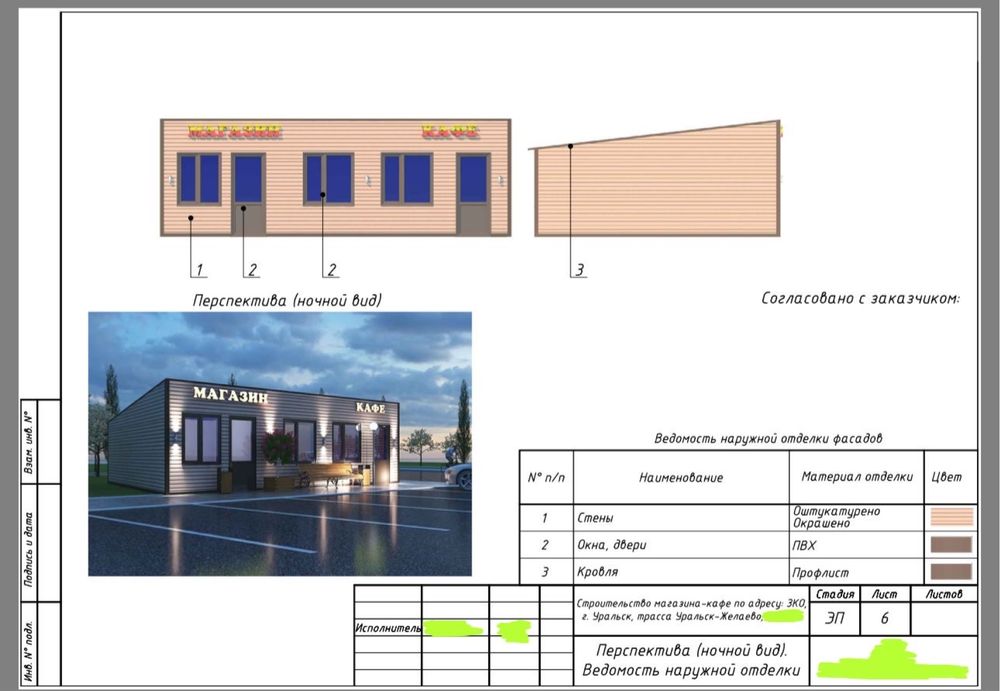Viewport: 1000px width, 691px height.
Task: Click the wall color swatch in row 1
Action: 952,517
